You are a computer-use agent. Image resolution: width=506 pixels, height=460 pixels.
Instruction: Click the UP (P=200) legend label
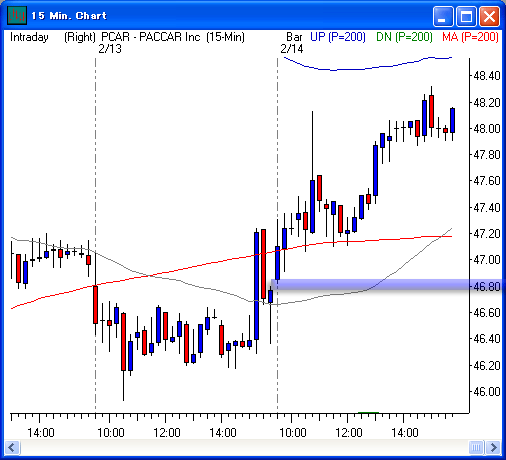pyautogui.click(x=337, y=37)
